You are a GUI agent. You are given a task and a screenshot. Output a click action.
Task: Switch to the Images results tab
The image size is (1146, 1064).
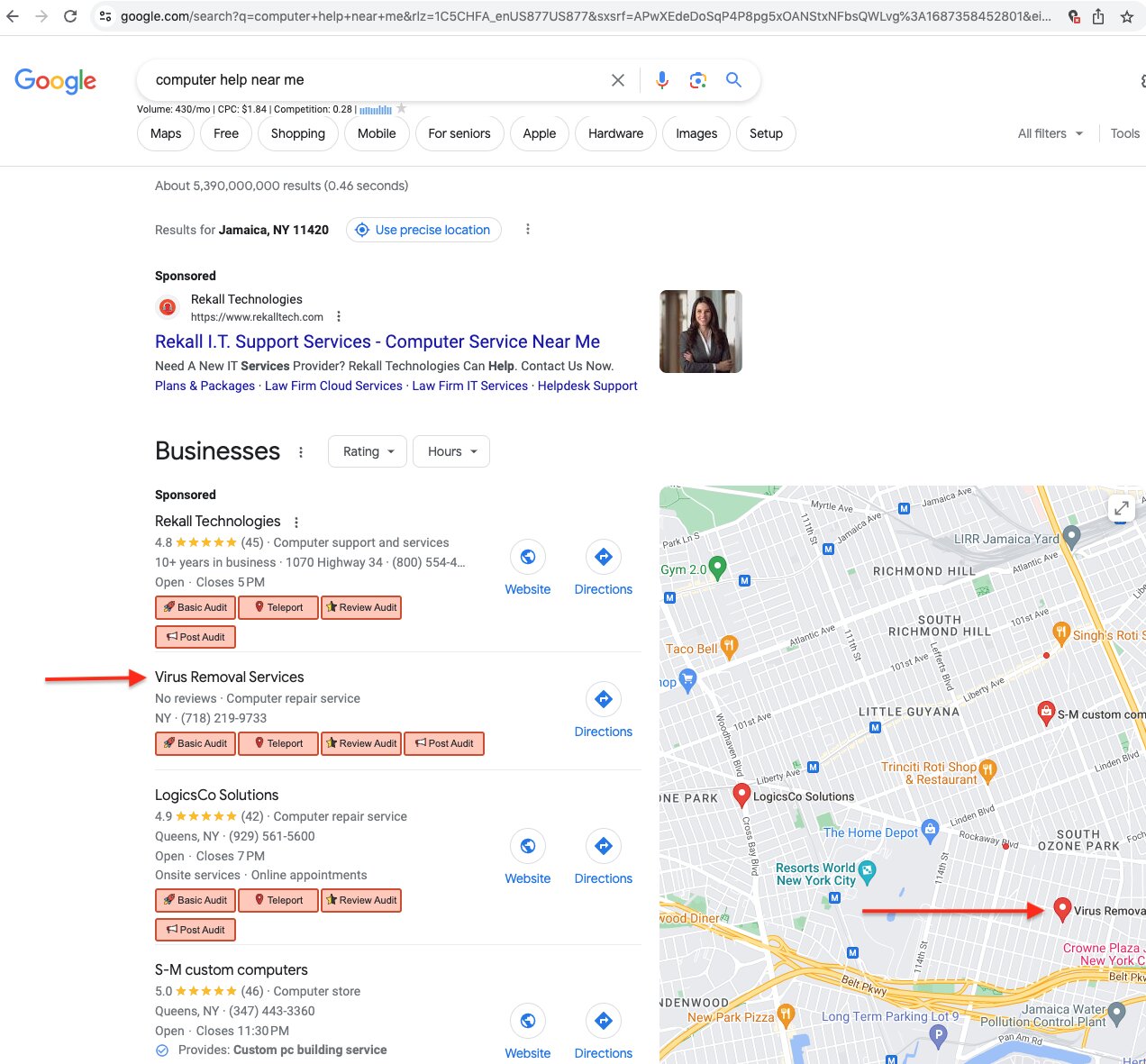click(696, 133)
